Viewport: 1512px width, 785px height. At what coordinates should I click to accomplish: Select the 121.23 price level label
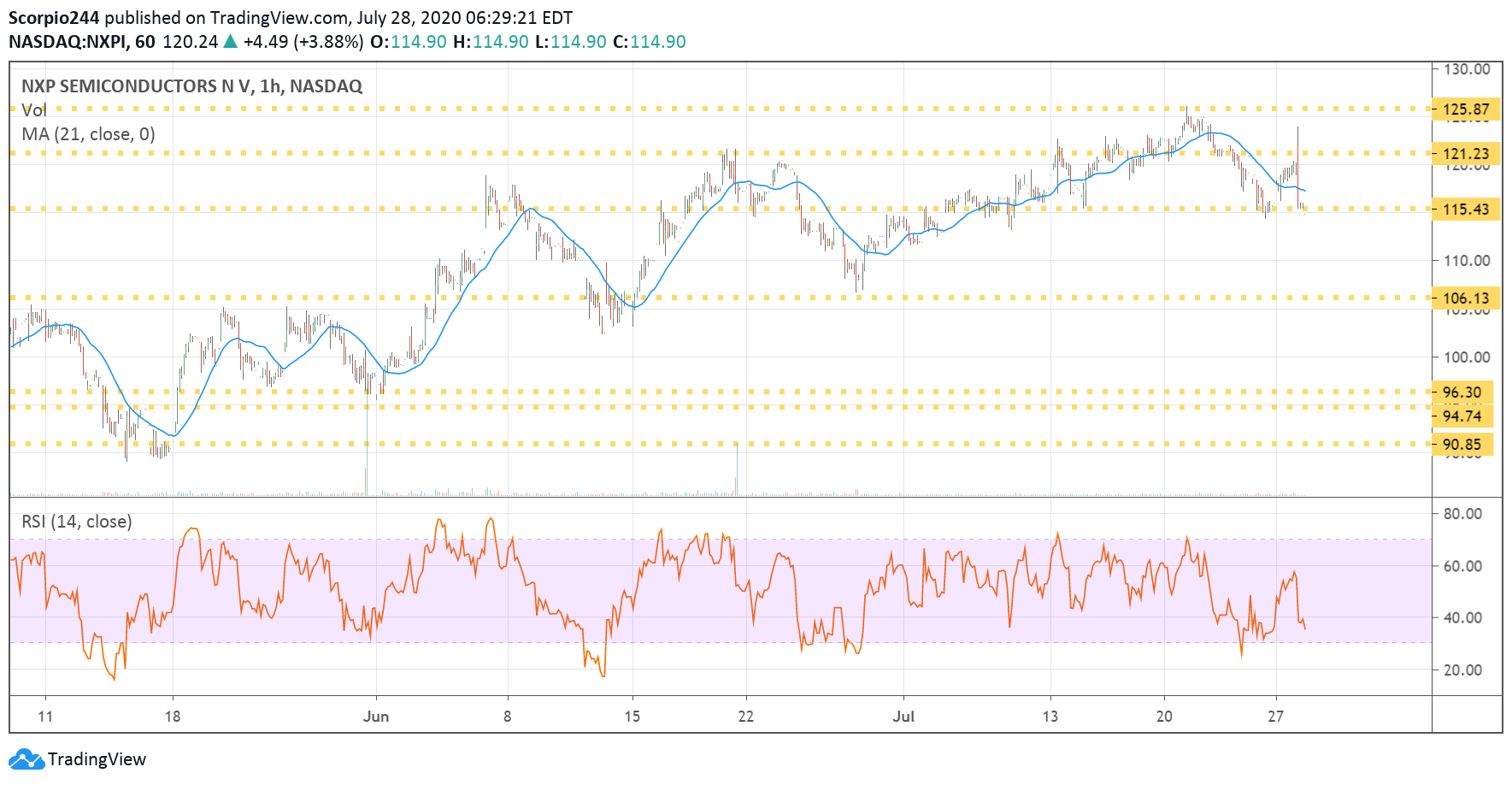coord(1466,154)
